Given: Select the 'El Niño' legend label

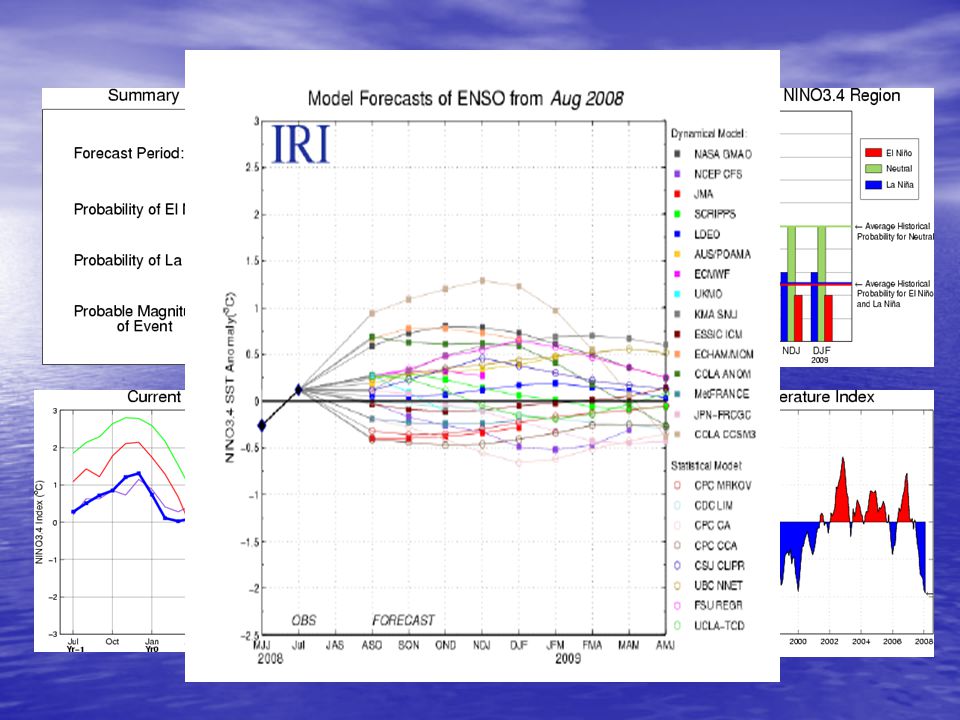Looking at the screenshot, I should (899, 153).
